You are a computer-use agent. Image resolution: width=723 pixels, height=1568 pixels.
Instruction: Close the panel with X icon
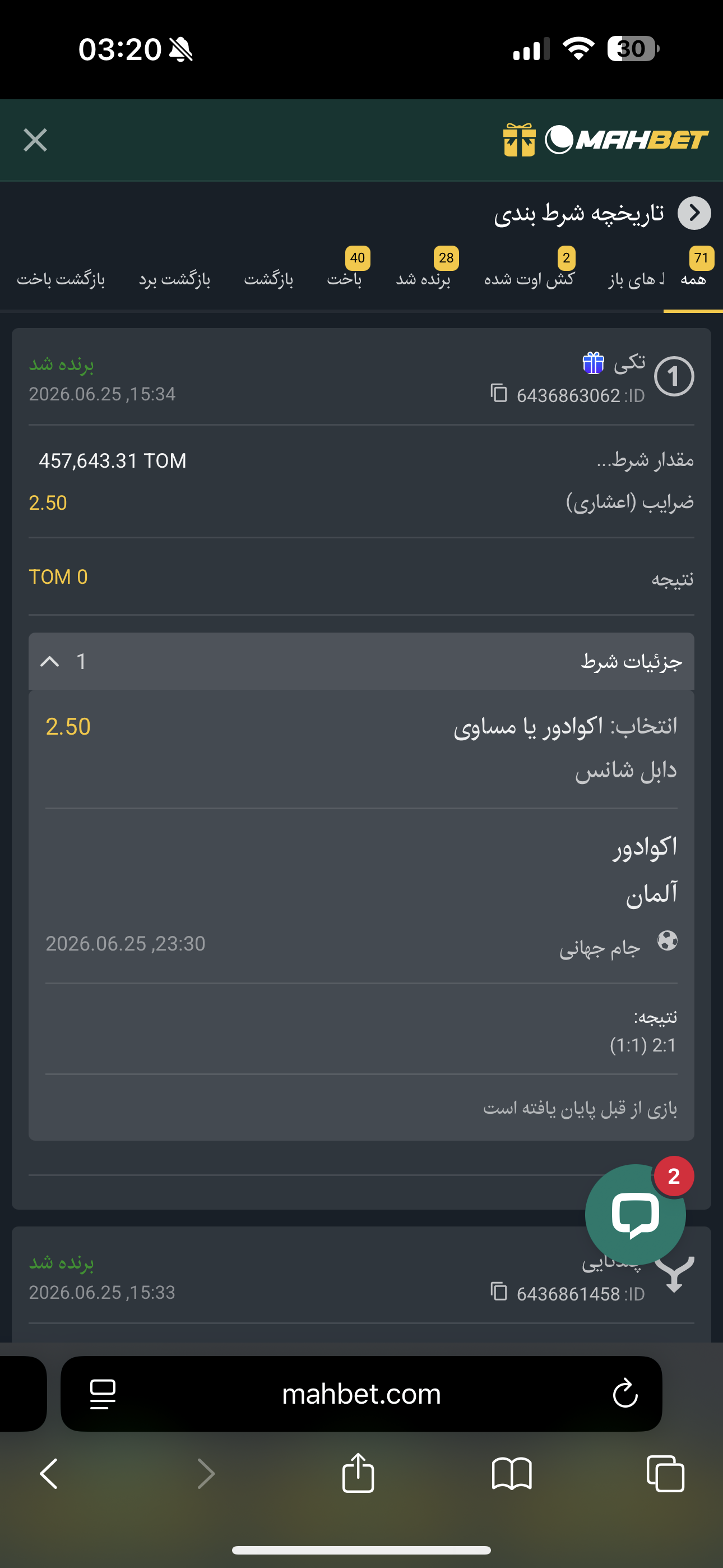point(35,140)
